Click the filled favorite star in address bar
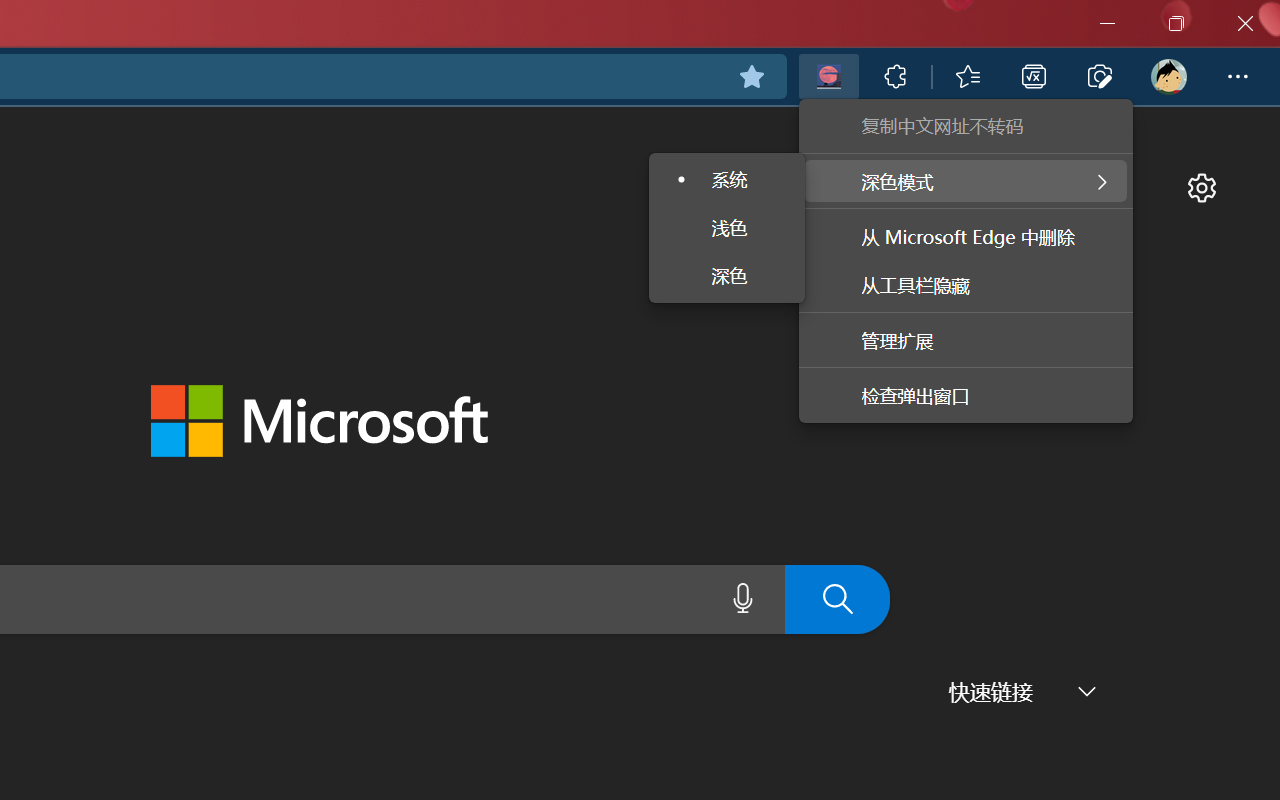Viewport: 1280px width, 800px height. (x=752, y=76)
